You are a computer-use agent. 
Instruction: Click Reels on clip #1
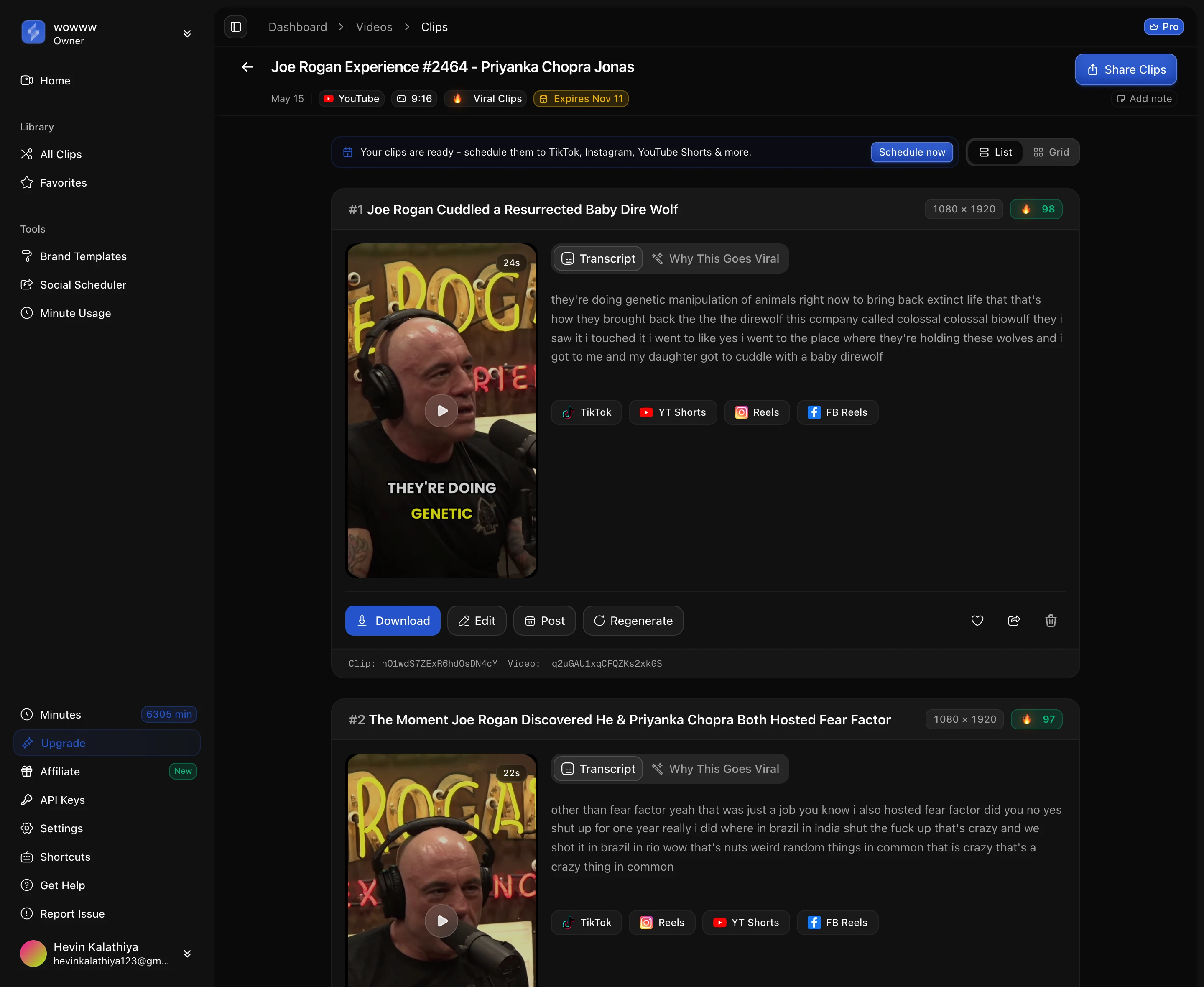click(x=757, y=412)
